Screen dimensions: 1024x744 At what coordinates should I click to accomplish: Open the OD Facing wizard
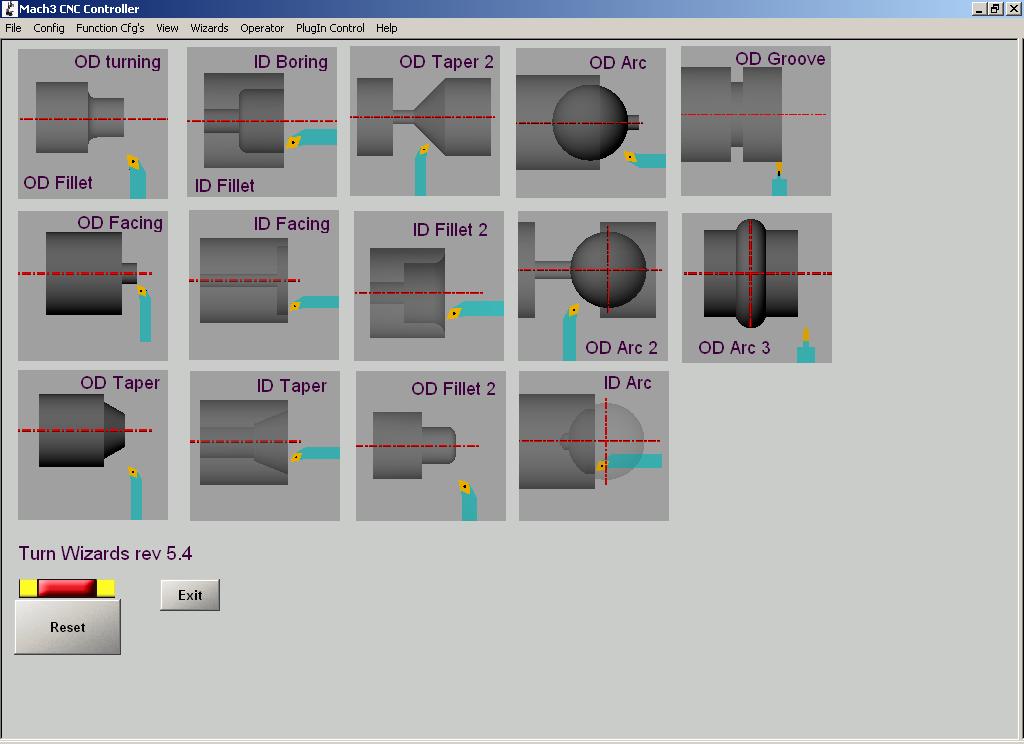(x=93, y=286)
